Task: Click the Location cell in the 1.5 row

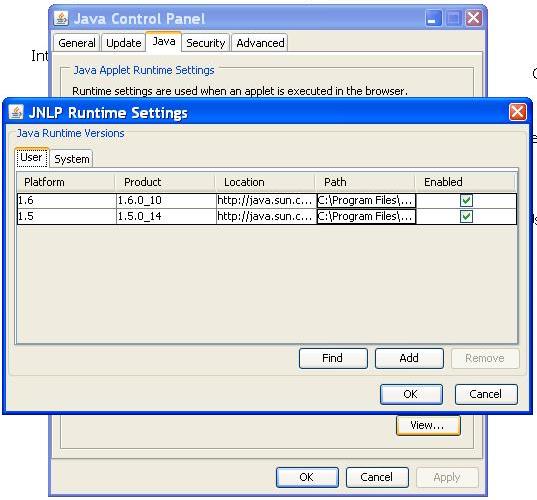Action: pyautogui.click(x=266, y=216)
